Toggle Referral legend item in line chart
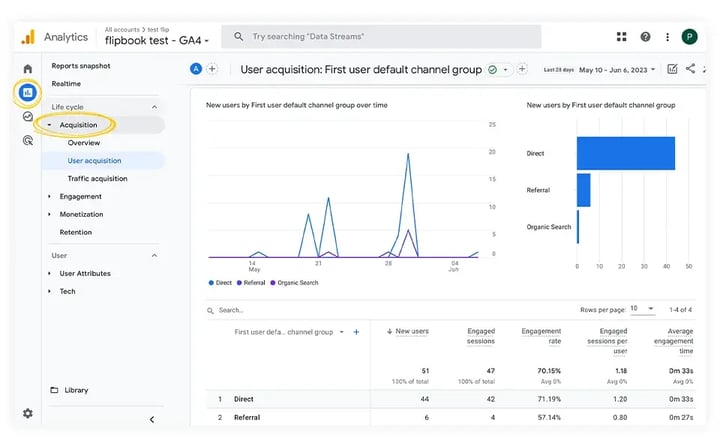This screenshot has height=447, width=720. pyautogui.click(x=251, y=283)
